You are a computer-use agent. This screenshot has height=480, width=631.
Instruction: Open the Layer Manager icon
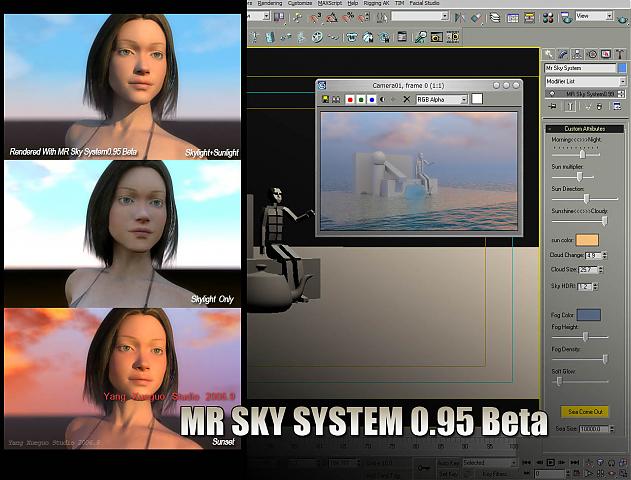coord(495,17)
